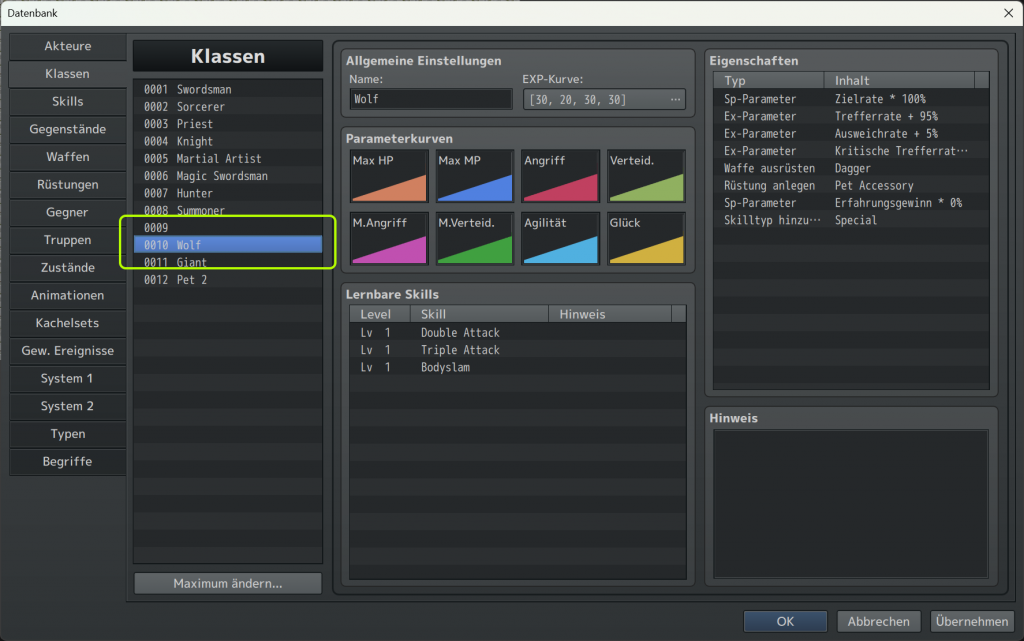Select the M.Verteid. curve thumbnail
1024x641 pixels.
(475, 239)
